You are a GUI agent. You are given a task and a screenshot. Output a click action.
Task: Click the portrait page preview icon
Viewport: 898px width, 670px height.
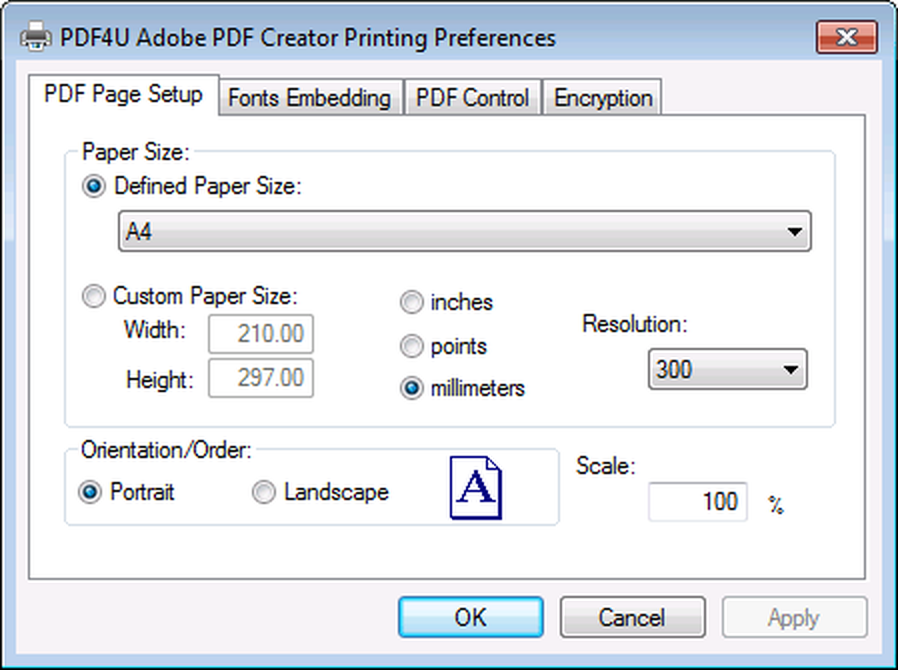(476, 488)
